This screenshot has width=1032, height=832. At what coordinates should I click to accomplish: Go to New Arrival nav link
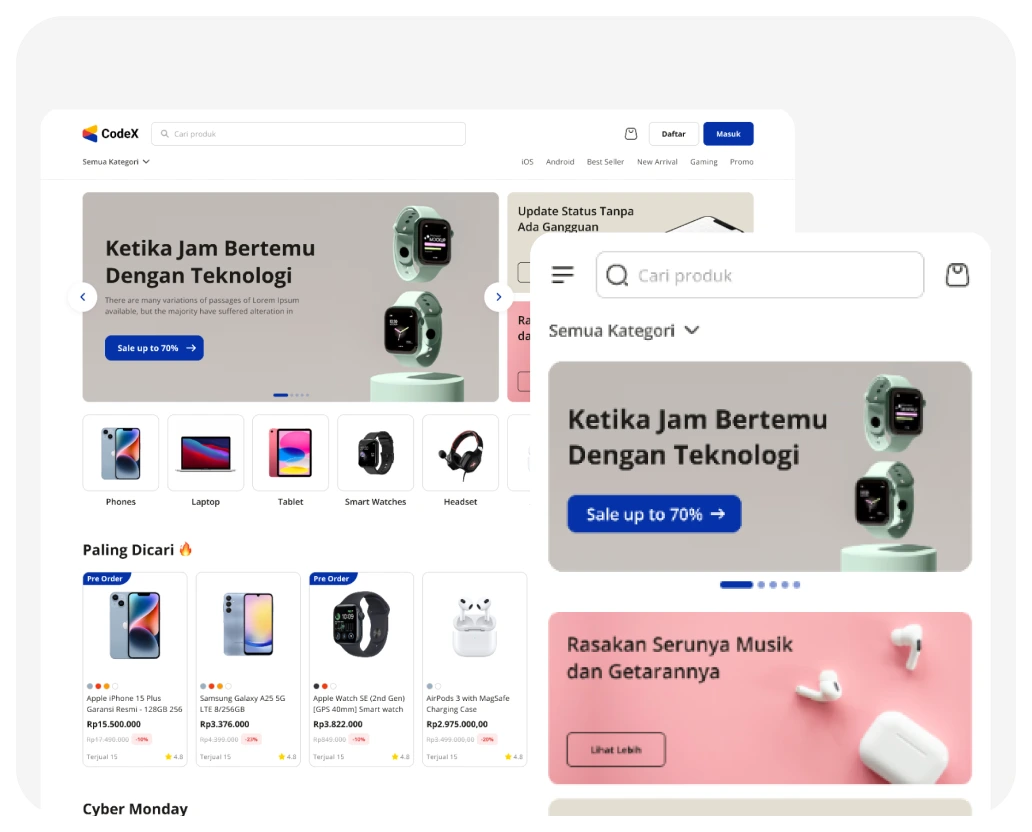click(x=657, y=162)
